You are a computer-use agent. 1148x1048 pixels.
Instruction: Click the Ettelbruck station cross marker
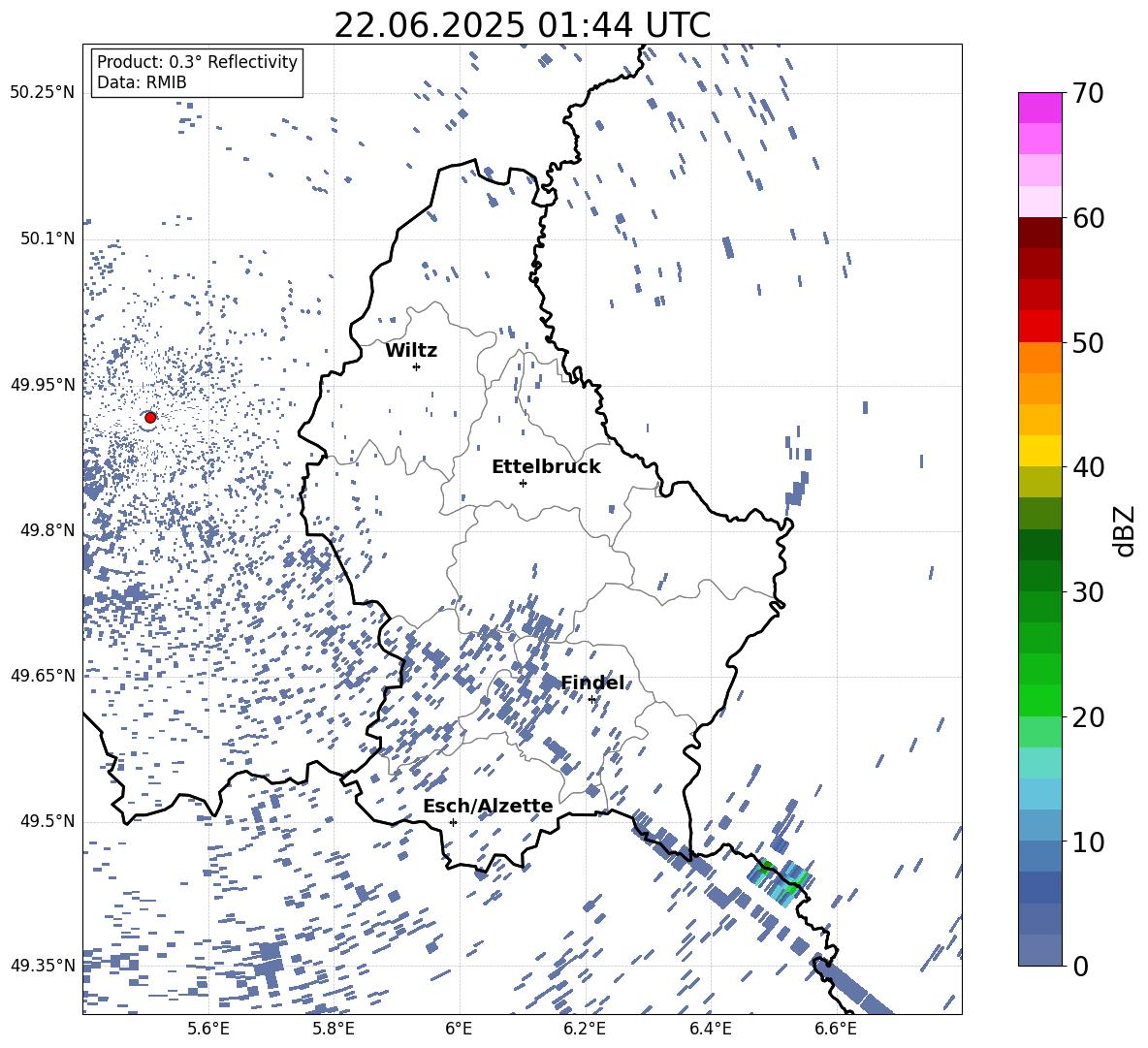(x=523, y=483)
